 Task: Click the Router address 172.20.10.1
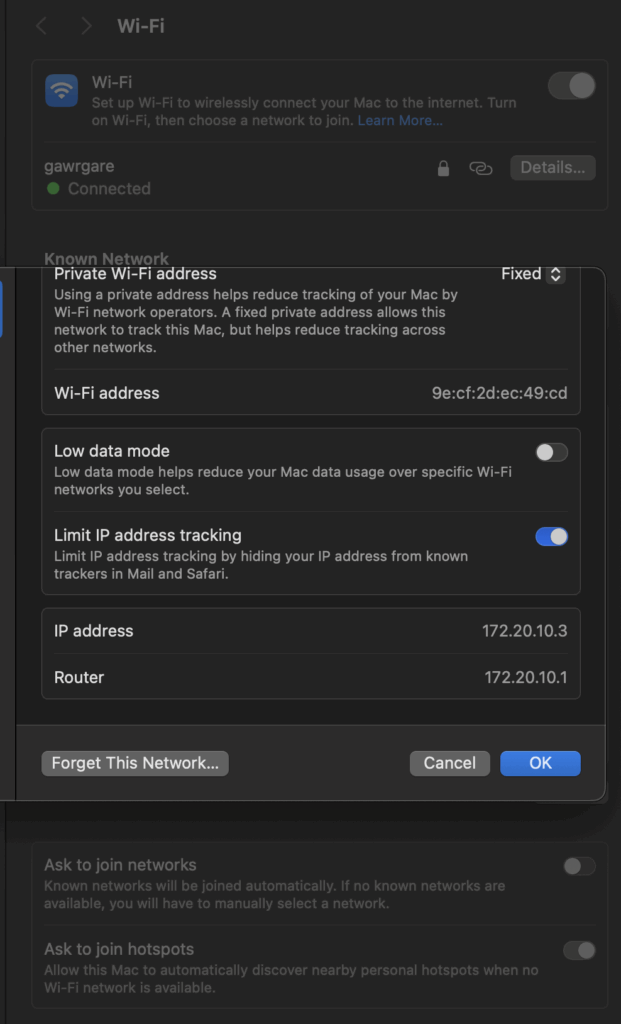pos(525,677)
